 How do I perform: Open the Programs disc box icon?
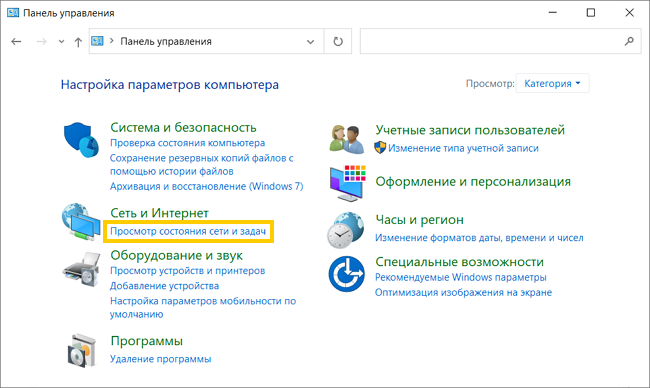(82, 351)
